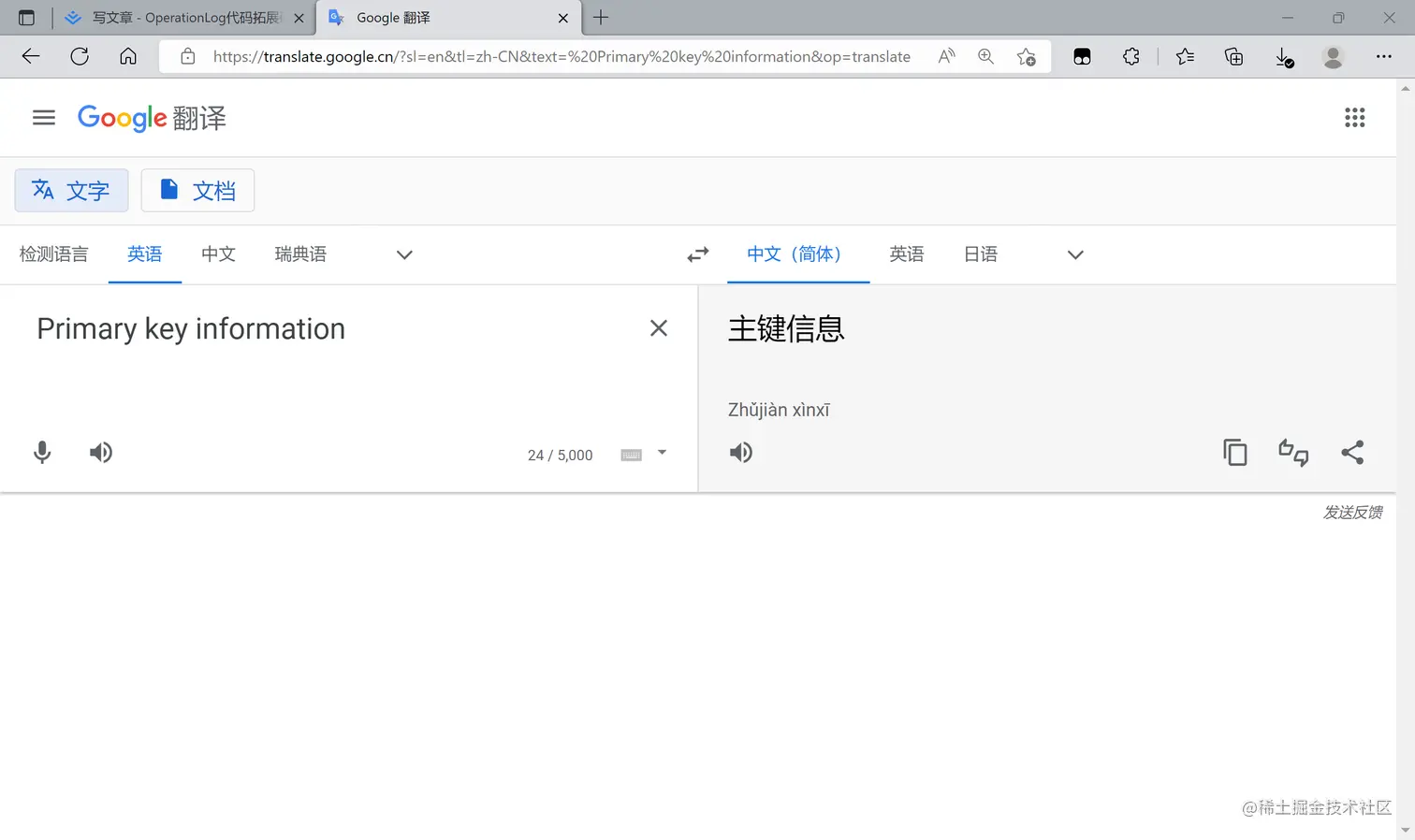
Task: Expand input tool options arrow
Action: tap(662, 453)
